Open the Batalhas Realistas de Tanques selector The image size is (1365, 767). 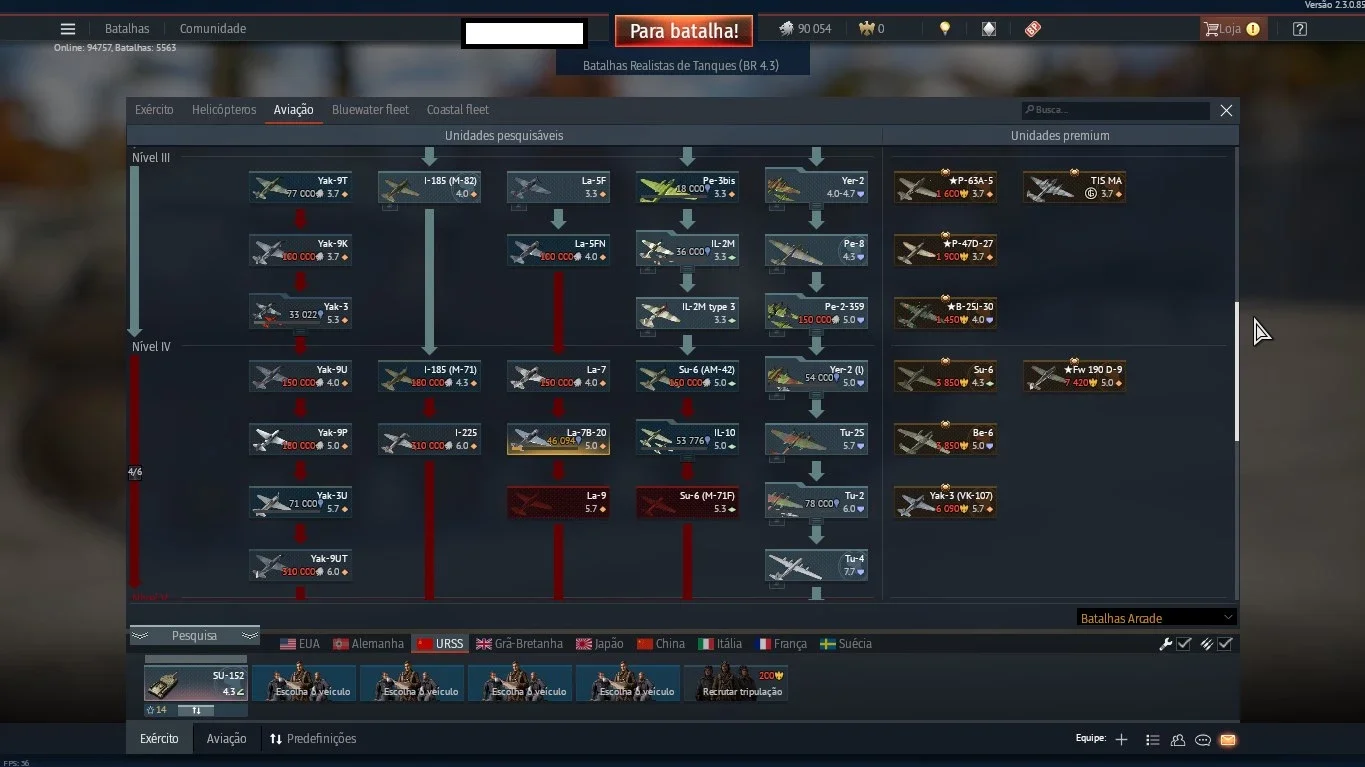(681, 66)
